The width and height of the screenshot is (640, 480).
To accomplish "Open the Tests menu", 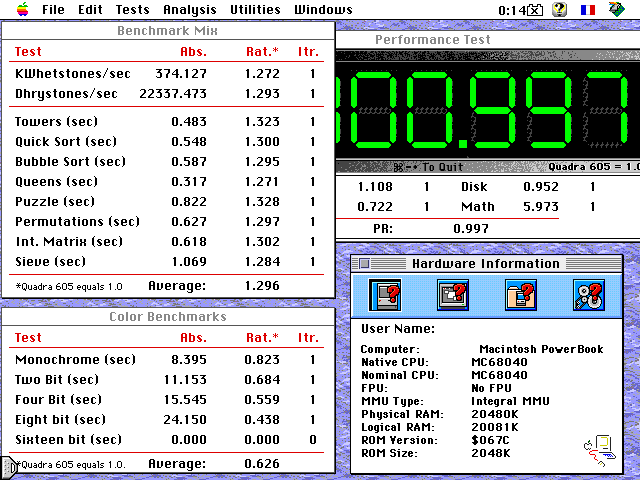I will coord(133,9).
